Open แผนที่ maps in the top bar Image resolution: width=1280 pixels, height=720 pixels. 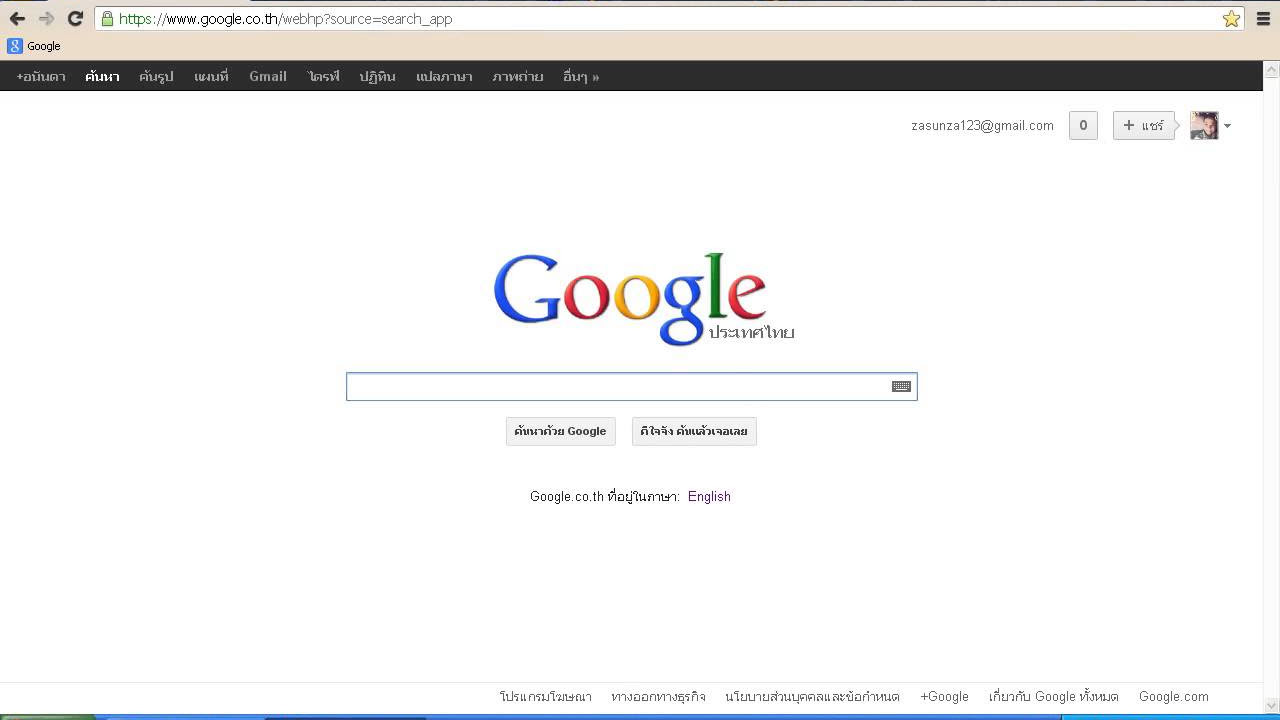click(x=211, y=76)
